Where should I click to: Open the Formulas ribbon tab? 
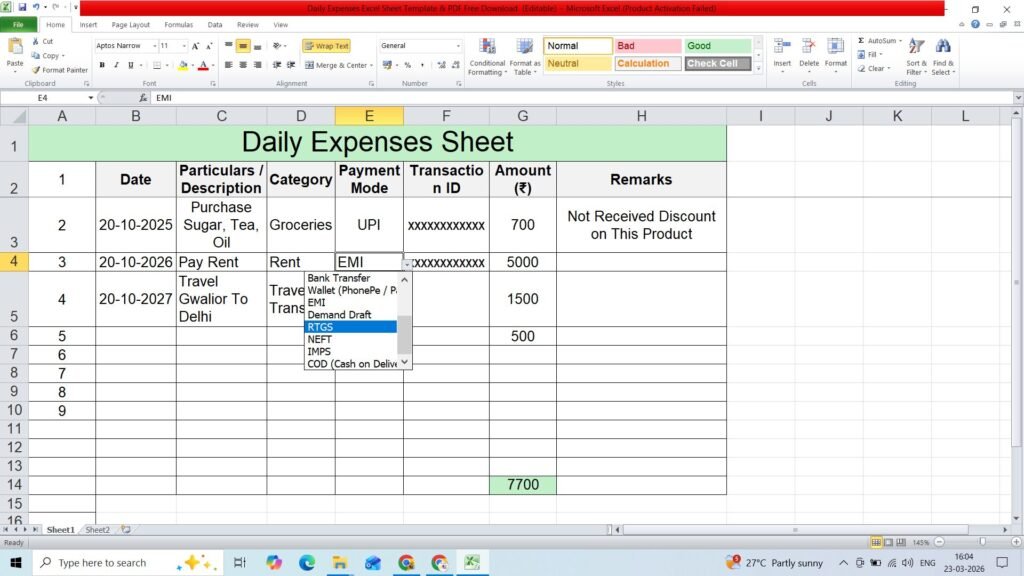(178, 25)
